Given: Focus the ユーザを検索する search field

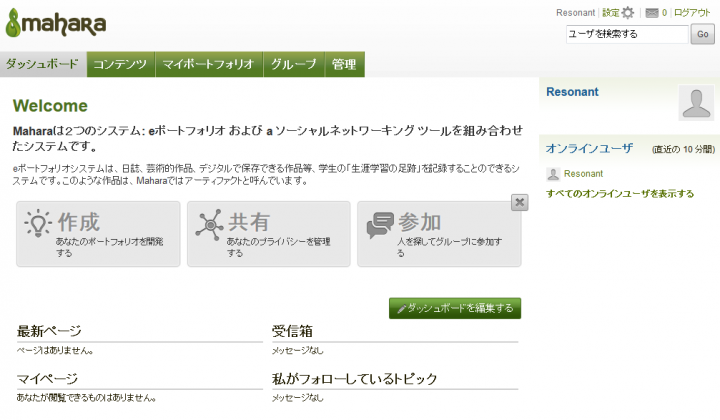Looking at the screenshot, I should pos(627,34).
